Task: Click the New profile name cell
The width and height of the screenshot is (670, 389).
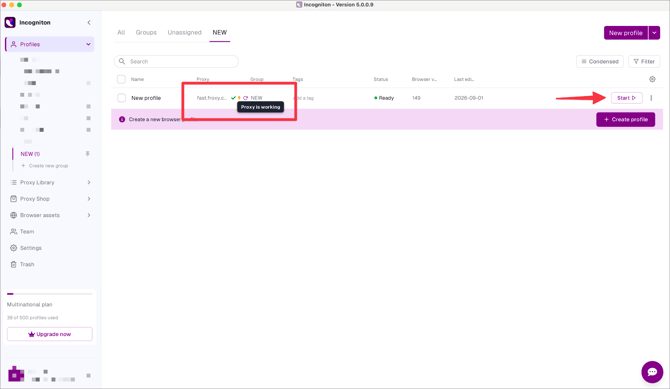Action: (x=146, y=98)
